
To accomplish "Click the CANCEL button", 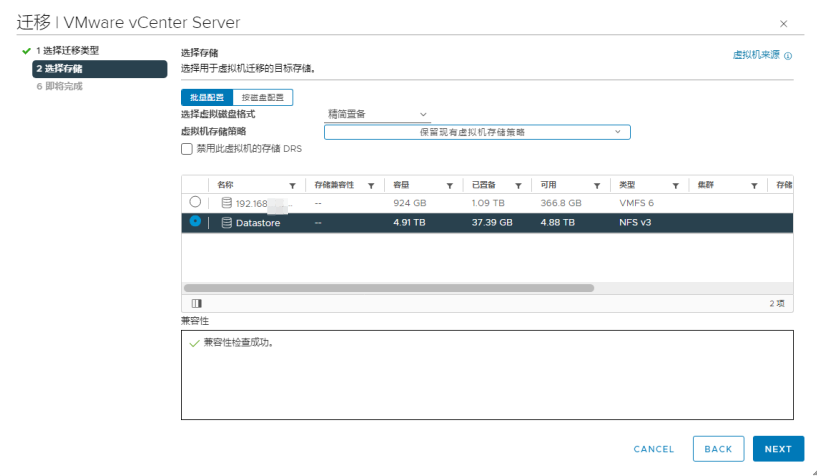I will 654,449.
